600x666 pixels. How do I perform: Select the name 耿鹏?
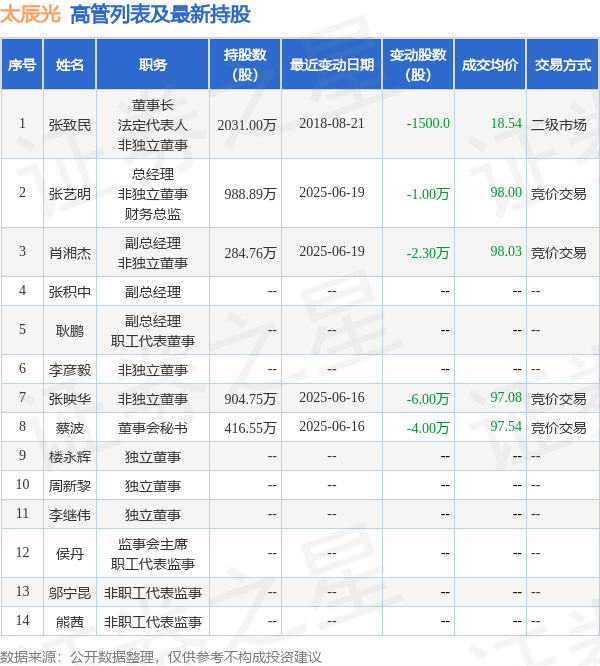pyautogui.click(x=70, y=330)
